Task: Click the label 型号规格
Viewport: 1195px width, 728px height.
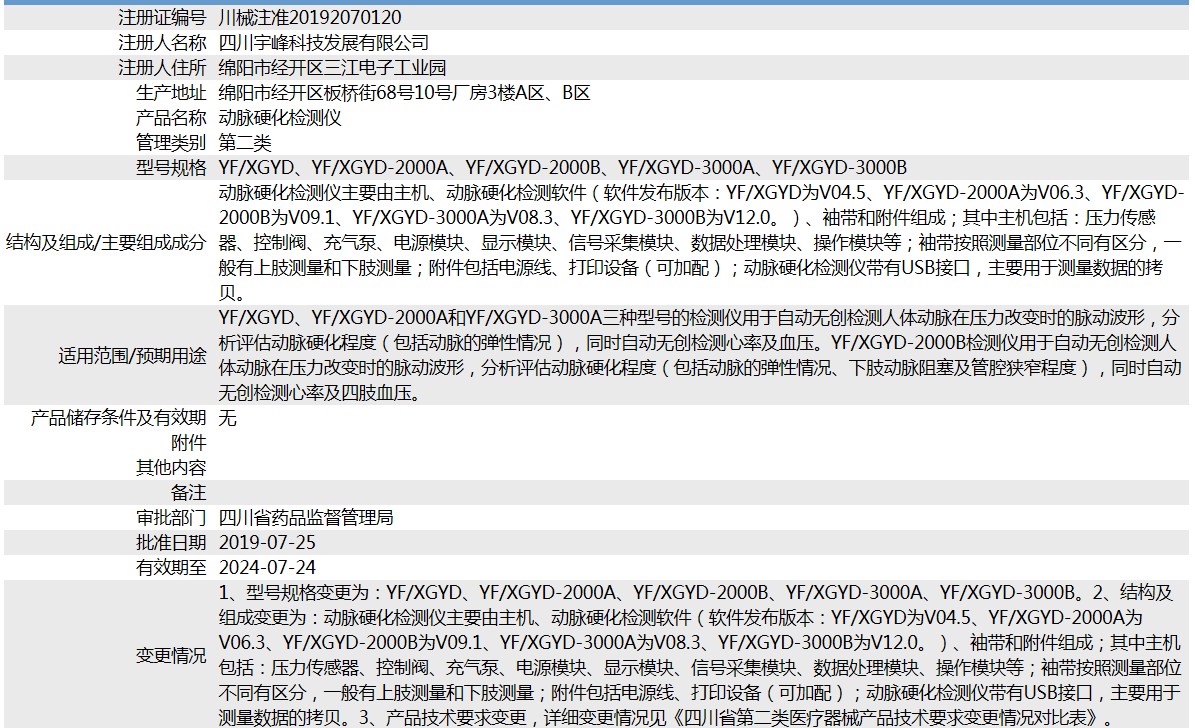Action: 171,168
